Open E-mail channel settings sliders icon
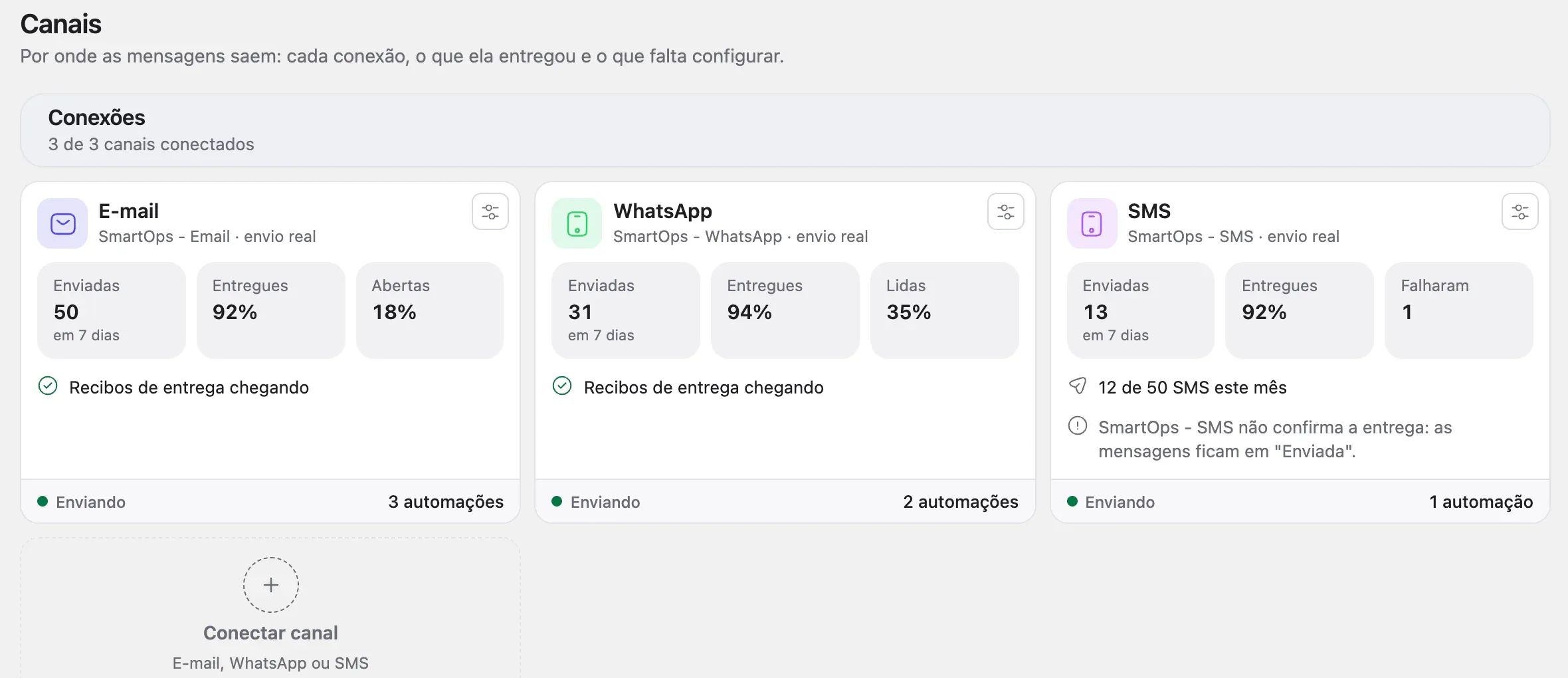The width and height of the screenshot is (1568, 678). point(490,212)
